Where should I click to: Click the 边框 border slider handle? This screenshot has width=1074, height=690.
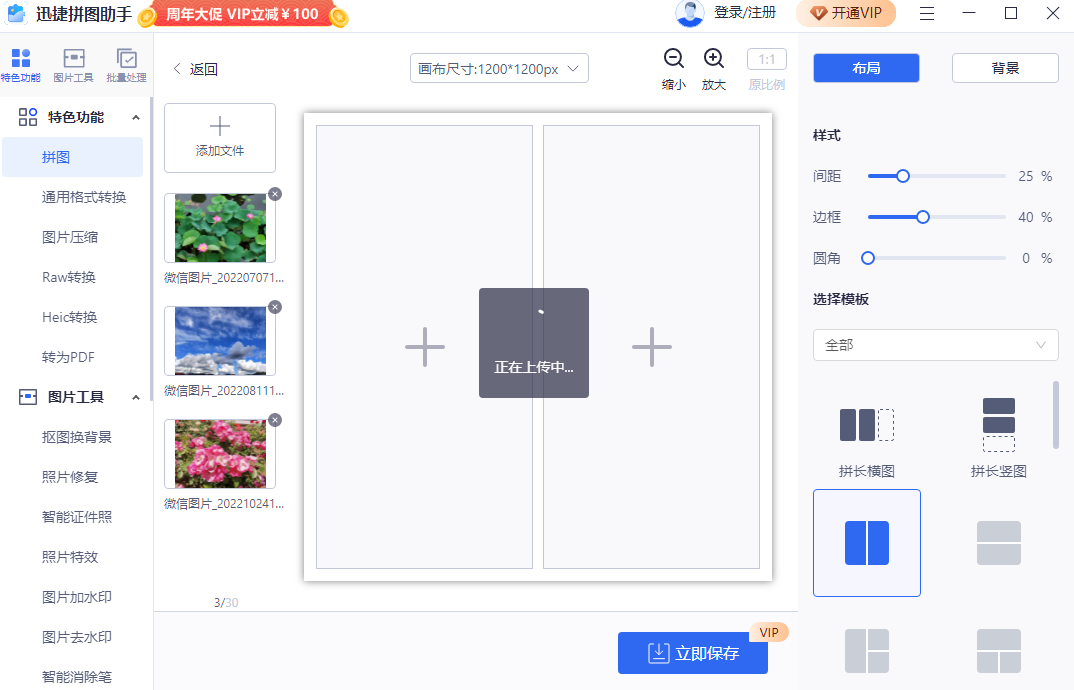(x=922, y=216)
